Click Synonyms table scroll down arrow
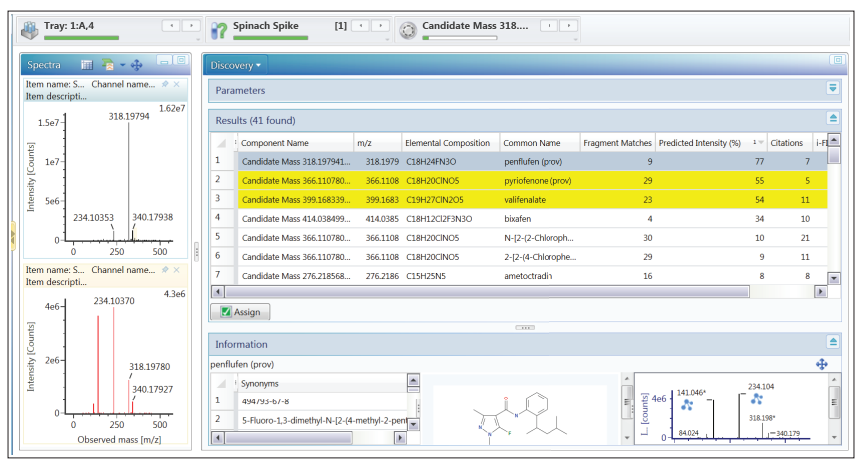This screenshot has height=467, width=868. 413,424
